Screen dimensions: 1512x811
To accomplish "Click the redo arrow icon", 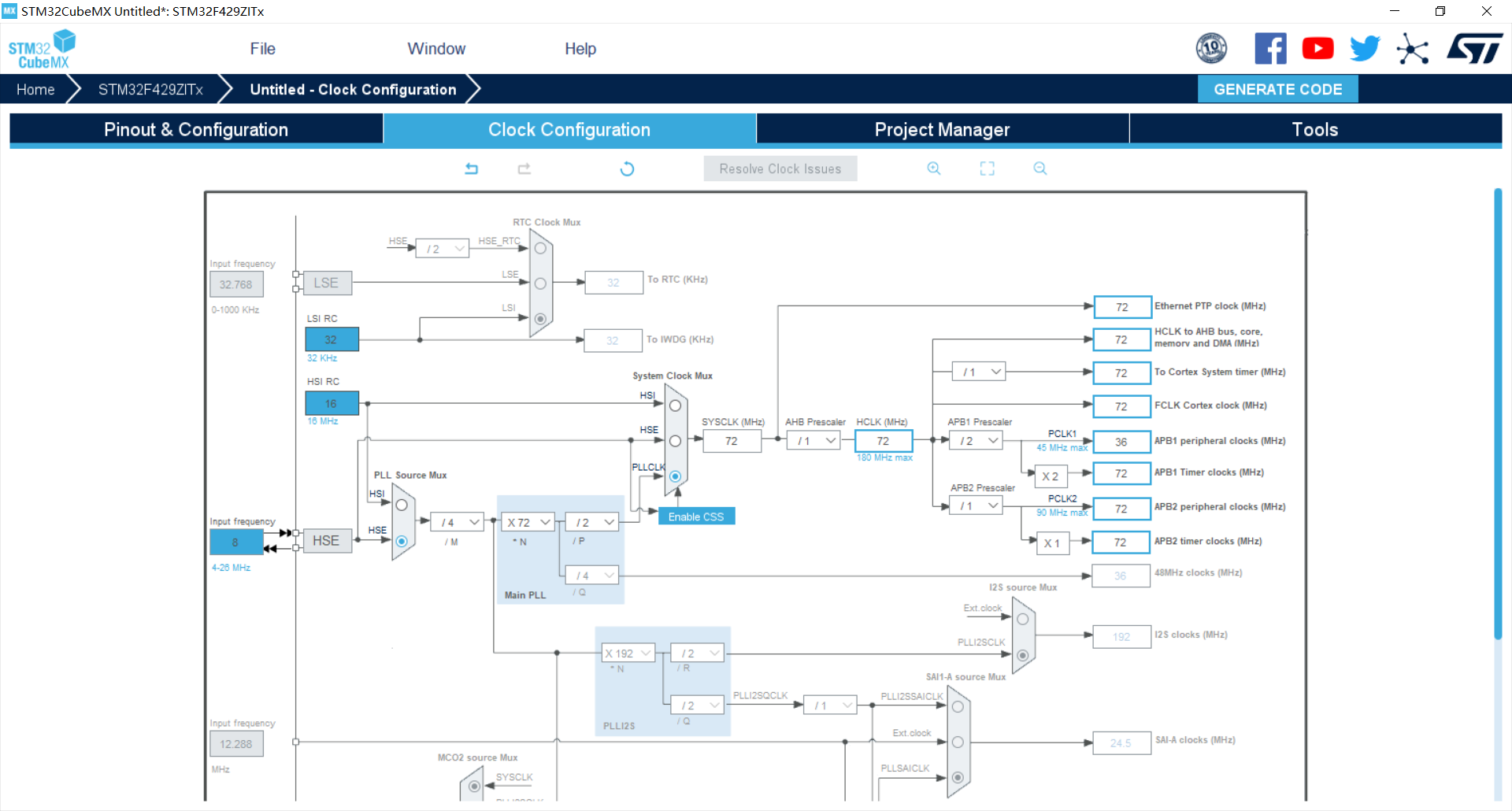I will click(x=524, y=168).
